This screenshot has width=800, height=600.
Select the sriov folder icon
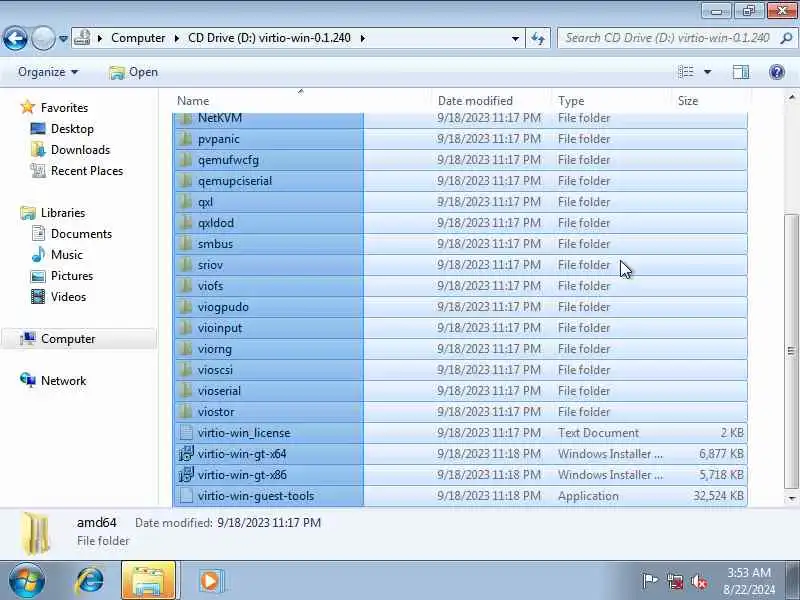point(186,265)
